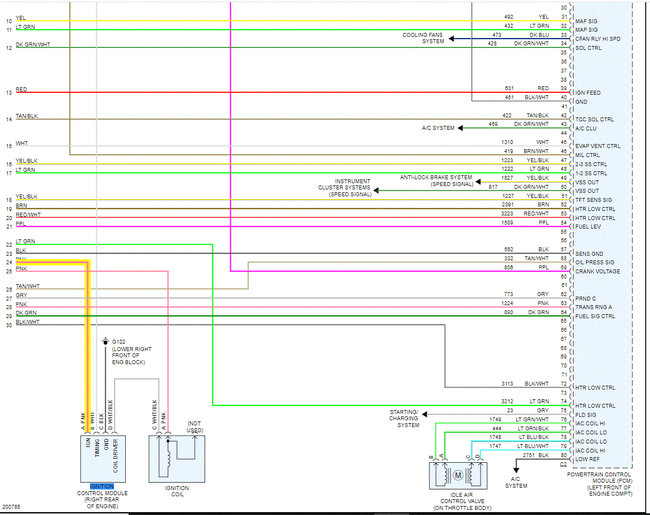The height and width of the screenshot is (515, 650).
Task: Click the TFT SENS SIG label
Action: 594,200
